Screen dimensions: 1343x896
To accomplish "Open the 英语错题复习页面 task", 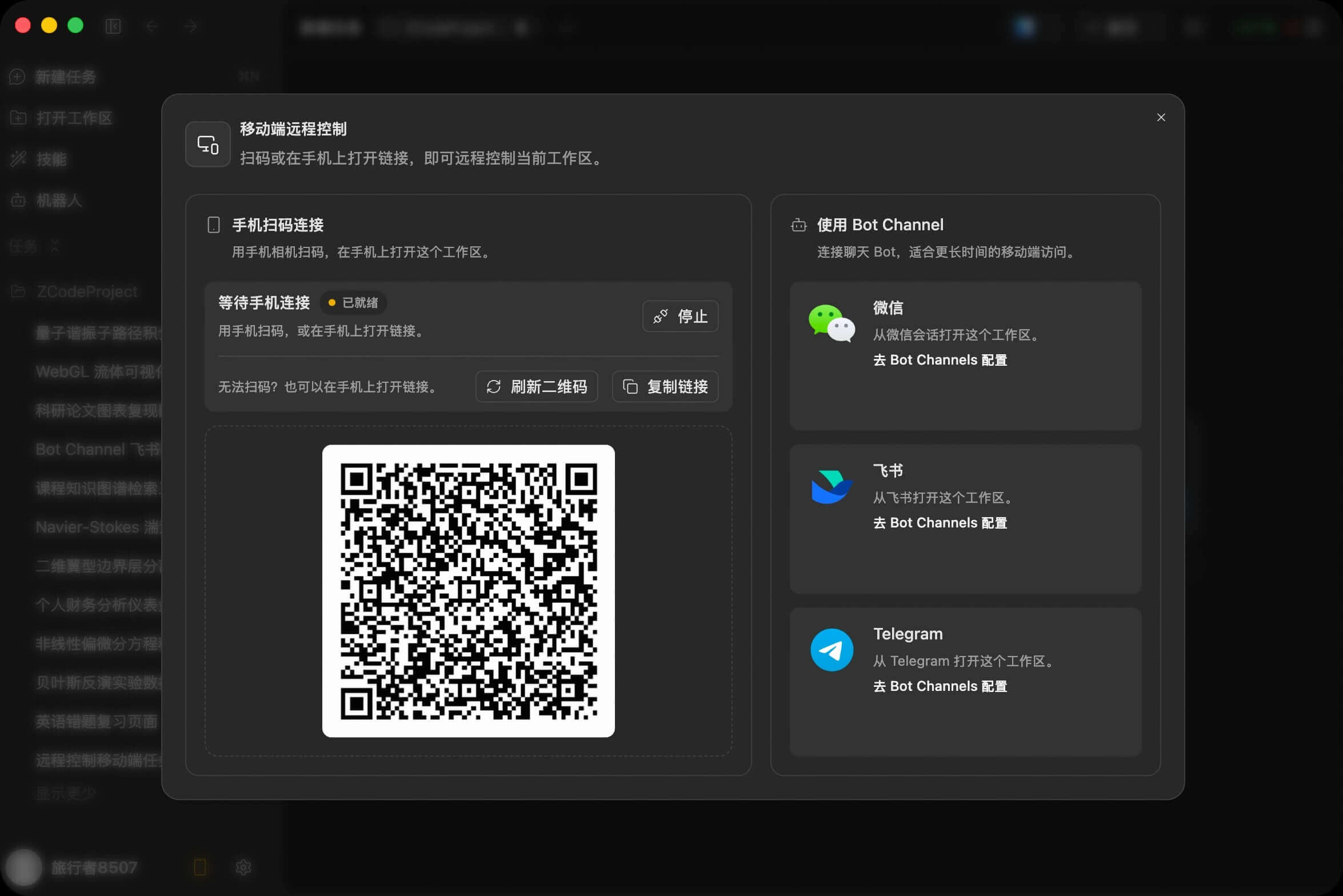I will pos(97,721).
